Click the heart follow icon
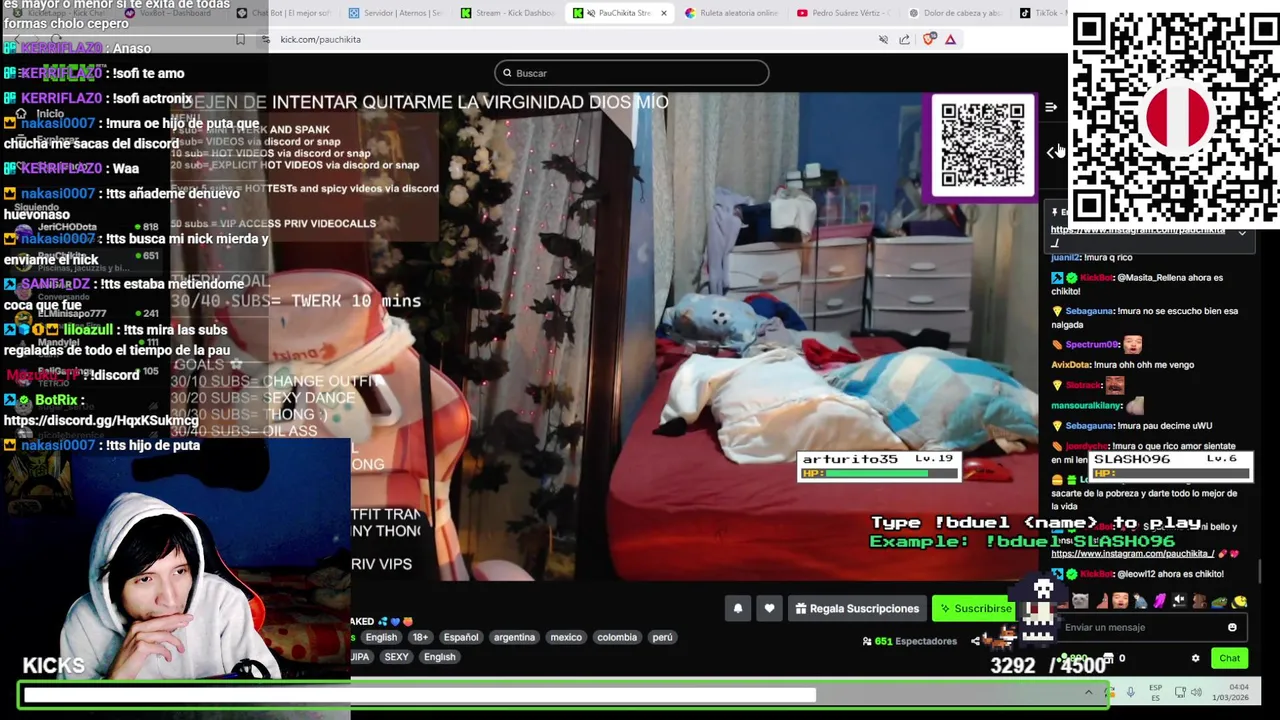This screenshot has height=720, width=1280. coord(769,608)
